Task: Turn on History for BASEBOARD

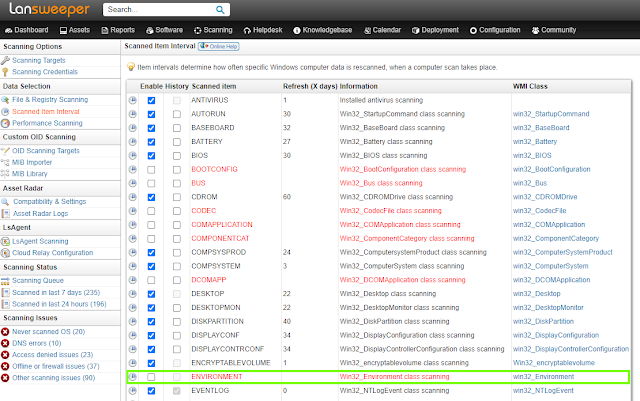Action: point(177,128)
